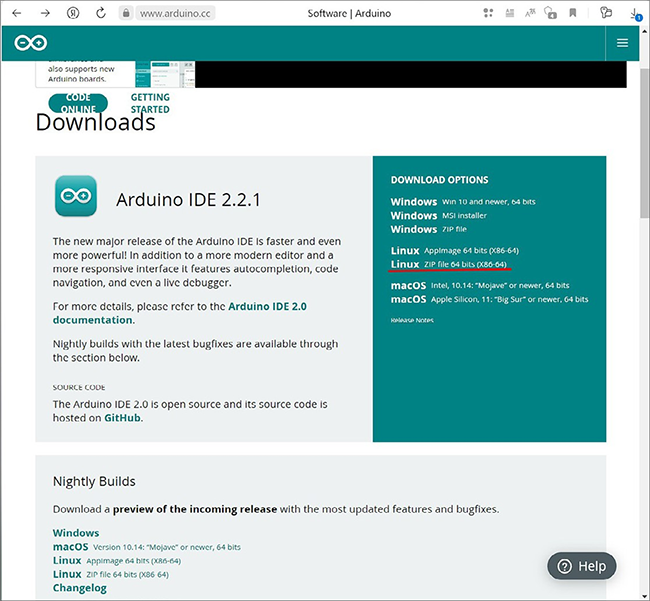The width and height of the screenshot is (650, 601).
Task: Download Windows ZIP file
Action: pos(429,229)
